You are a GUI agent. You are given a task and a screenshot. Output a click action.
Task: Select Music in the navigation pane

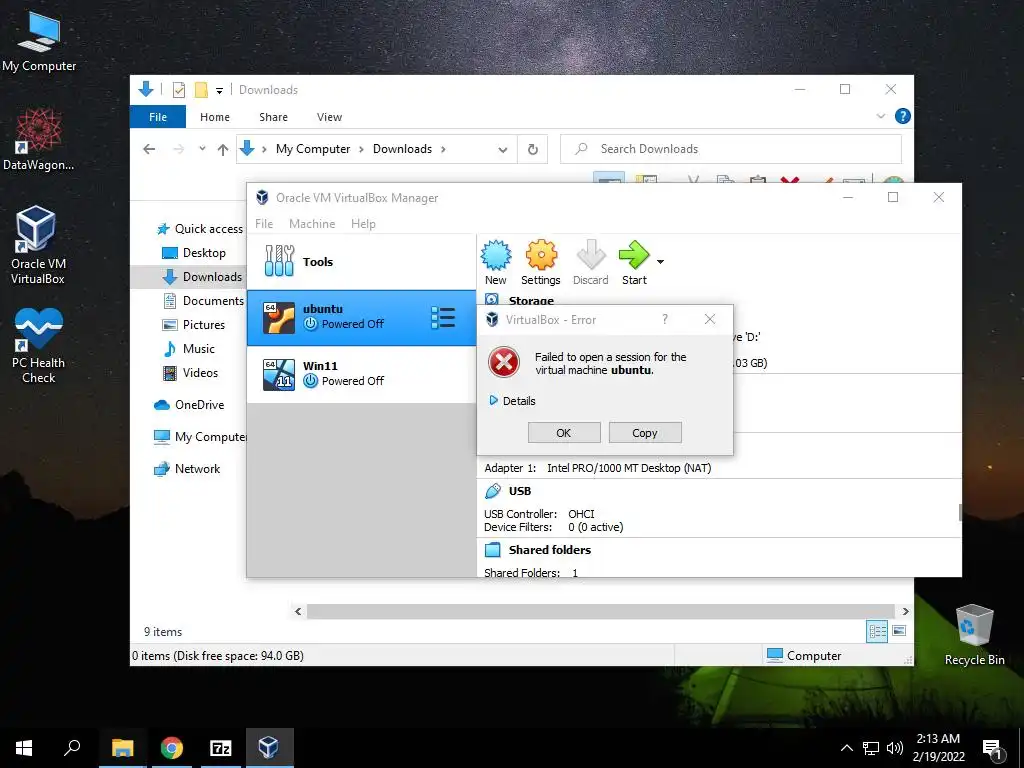(x=189, y=349)
